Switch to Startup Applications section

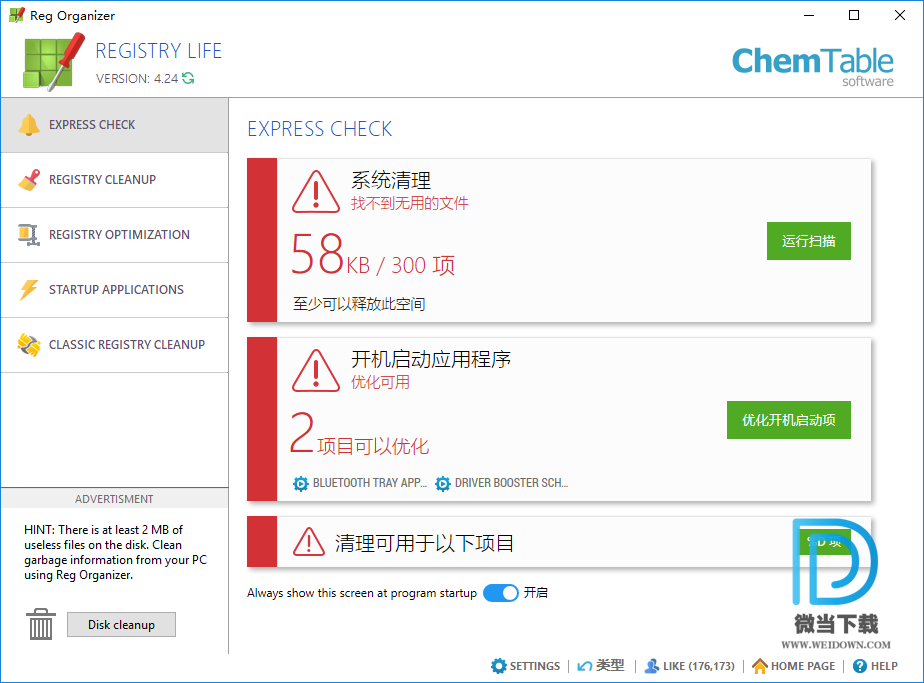(x=116, y=290)
